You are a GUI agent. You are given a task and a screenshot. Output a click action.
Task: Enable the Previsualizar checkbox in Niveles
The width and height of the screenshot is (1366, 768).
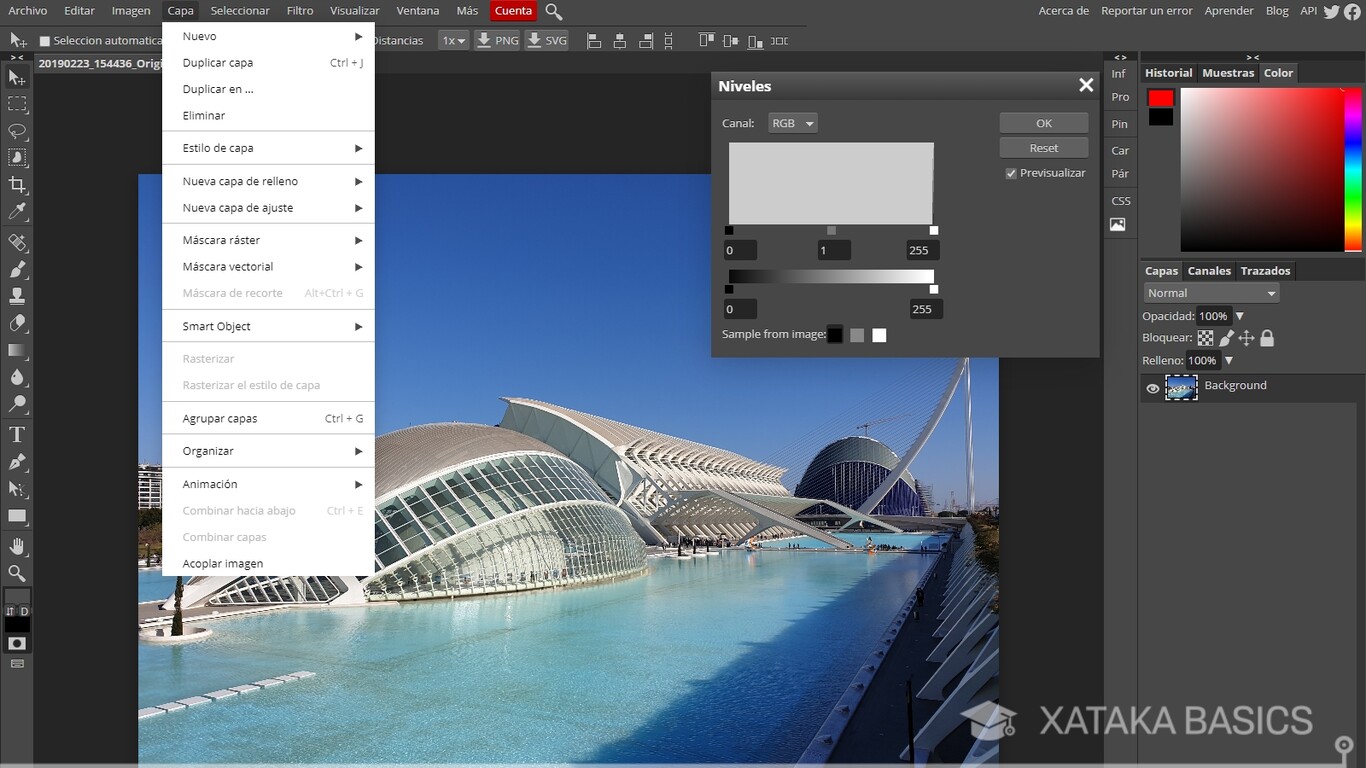(1011, 172)
